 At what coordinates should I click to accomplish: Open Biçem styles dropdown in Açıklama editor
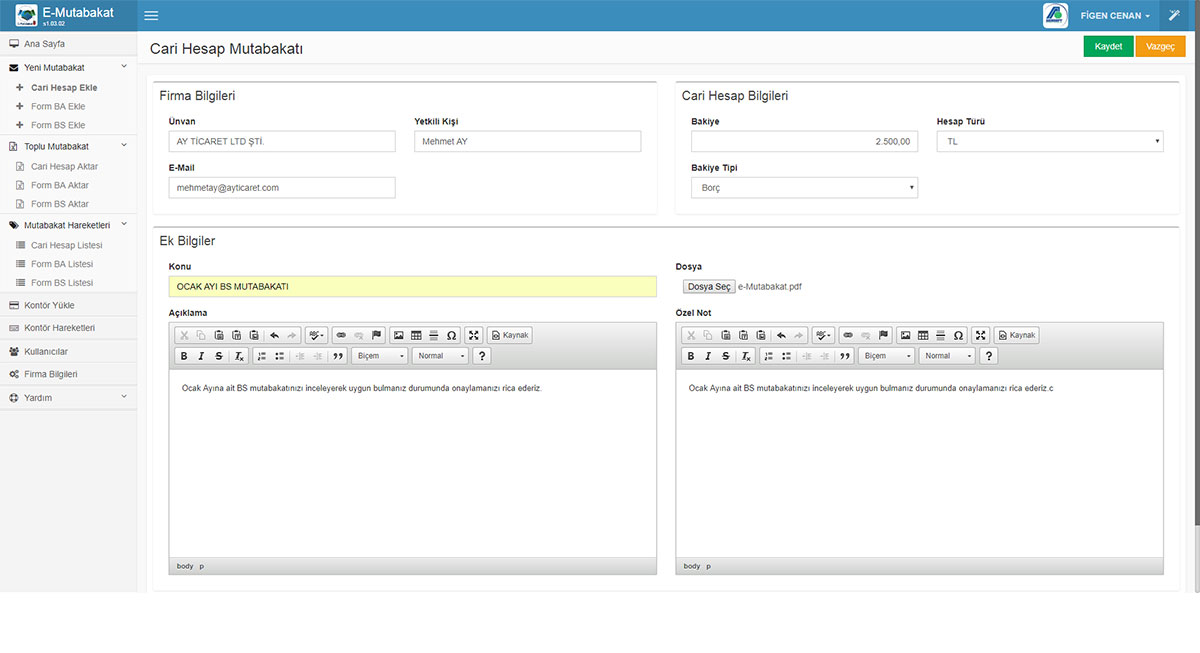380,356
